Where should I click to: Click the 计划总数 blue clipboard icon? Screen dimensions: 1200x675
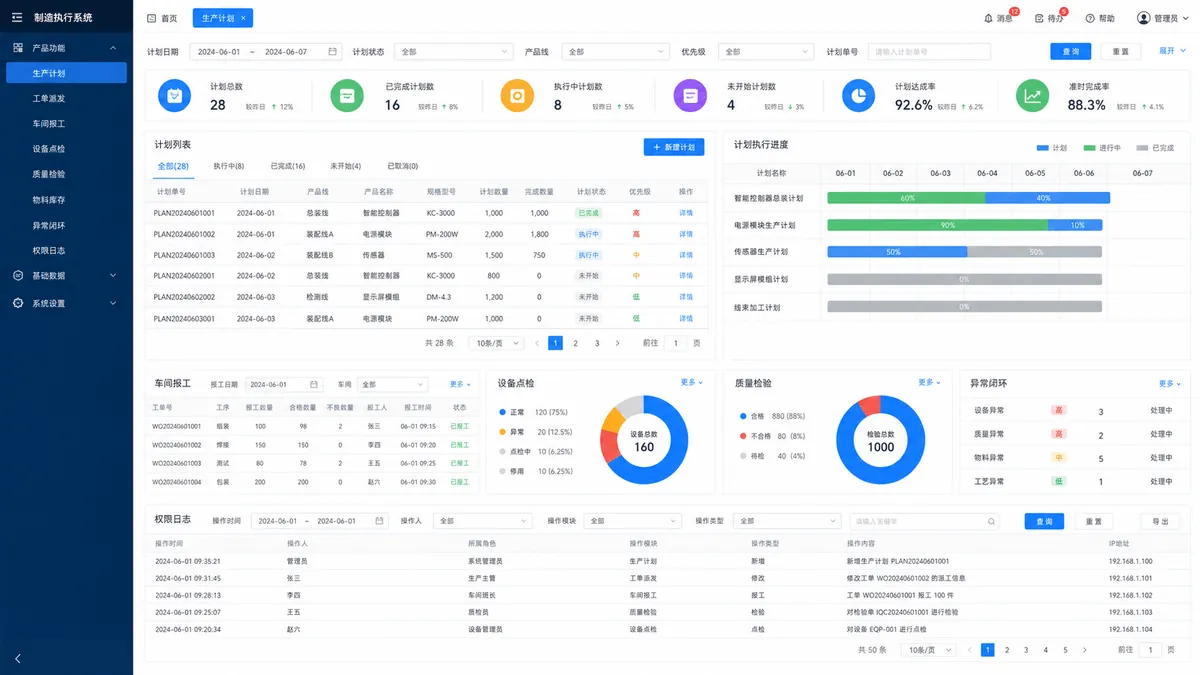pos(174,96)
